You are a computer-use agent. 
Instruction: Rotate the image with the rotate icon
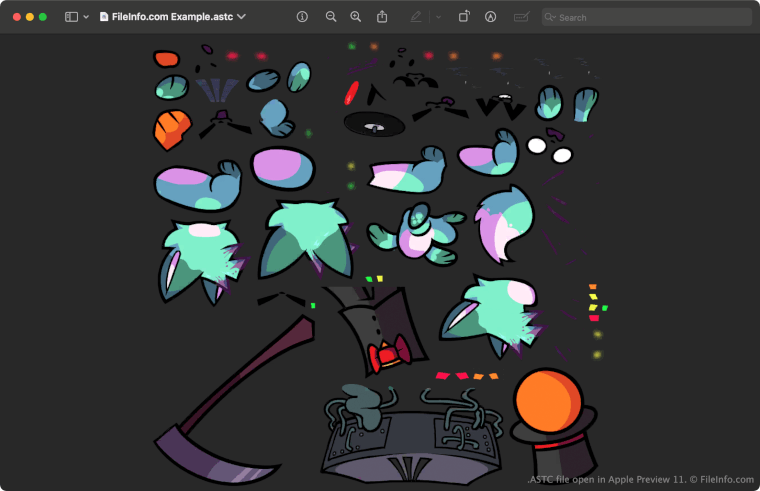coord(464,17)
